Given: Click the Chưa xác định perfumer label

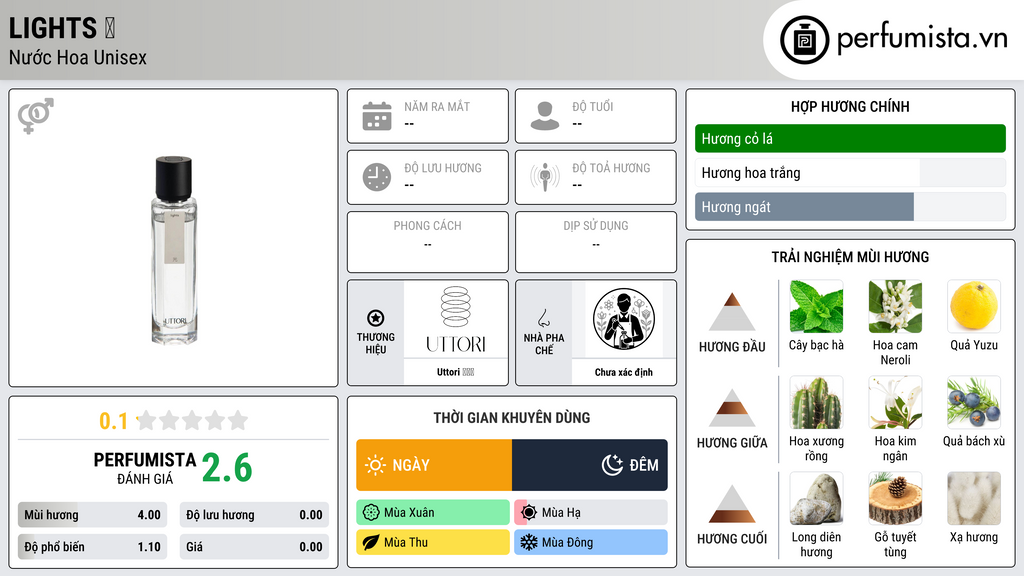Looking at the screenshot, I should [624, 372].
